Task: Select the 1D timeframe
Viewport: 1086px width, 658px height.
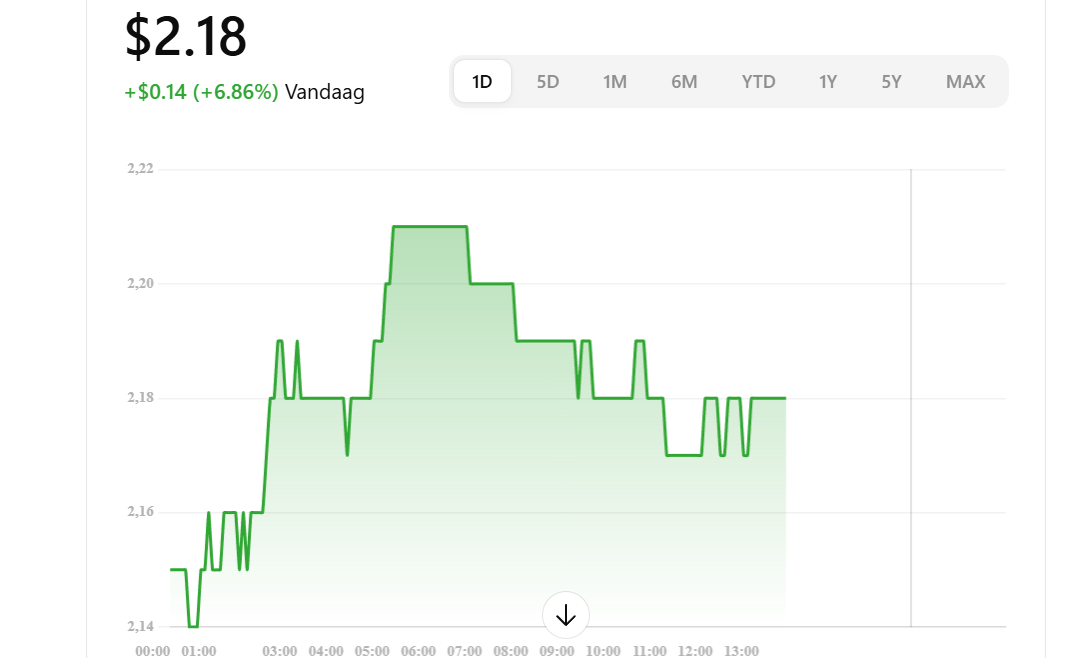Action: click(481, 81)
